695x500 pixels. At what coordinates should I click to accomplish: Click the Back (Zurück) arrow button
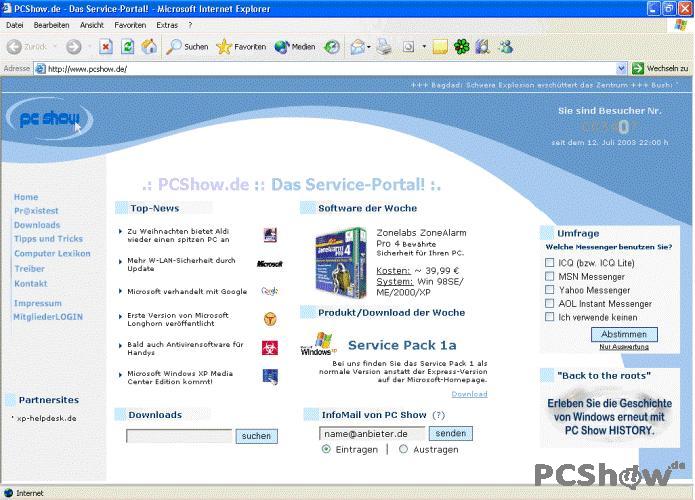(14, 47)
